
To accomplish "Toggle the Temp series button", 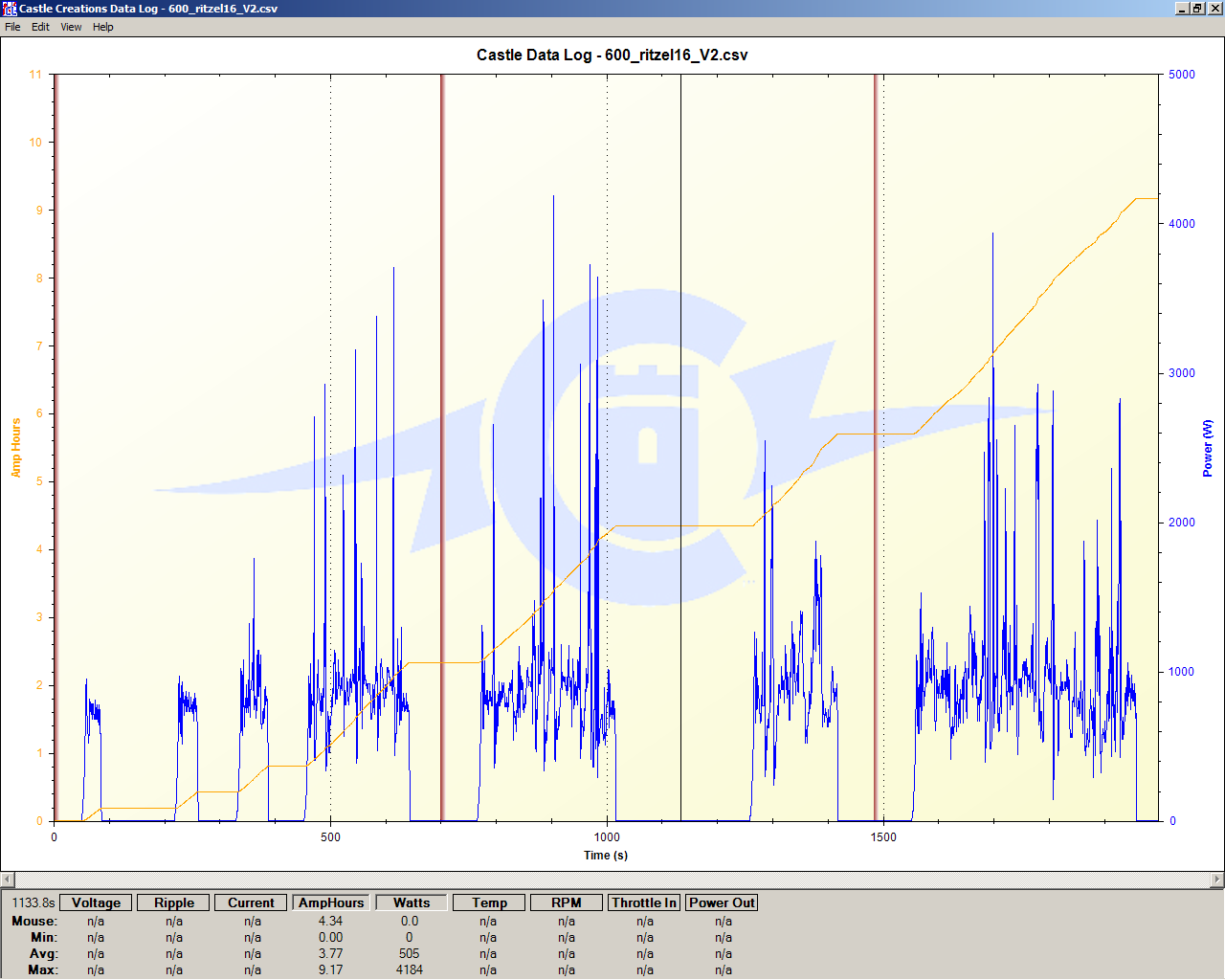I will click(x=489, y=902).
